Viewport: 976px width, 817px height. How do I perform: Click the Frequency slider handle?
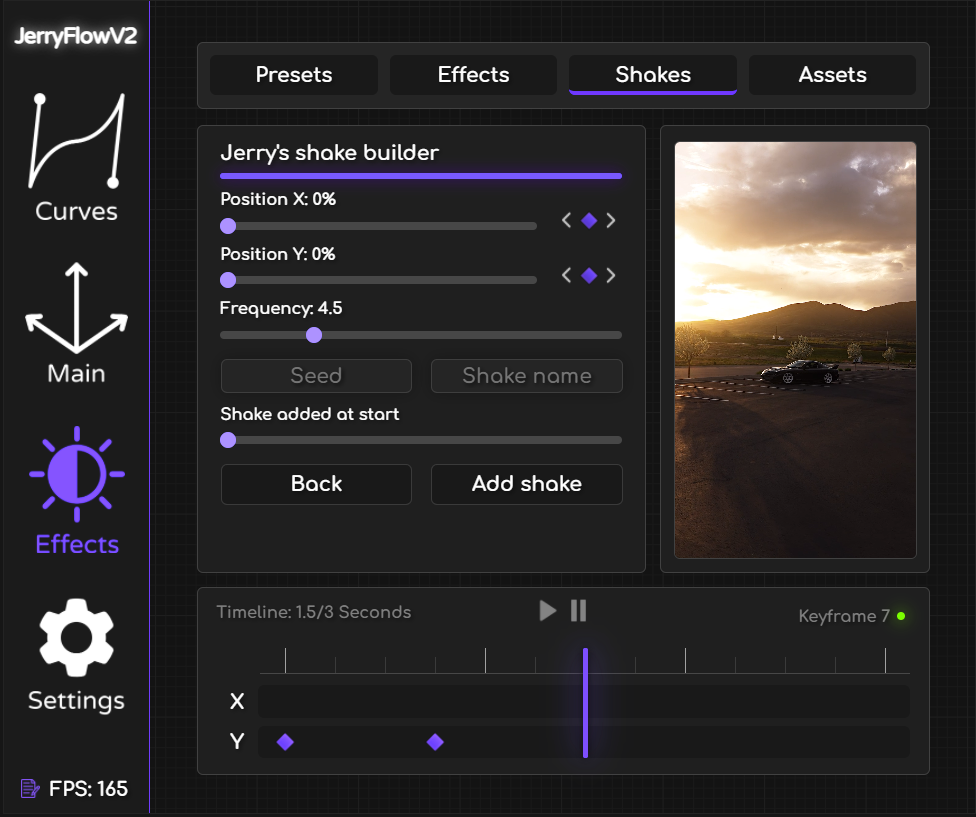click(x=314, y=335)
